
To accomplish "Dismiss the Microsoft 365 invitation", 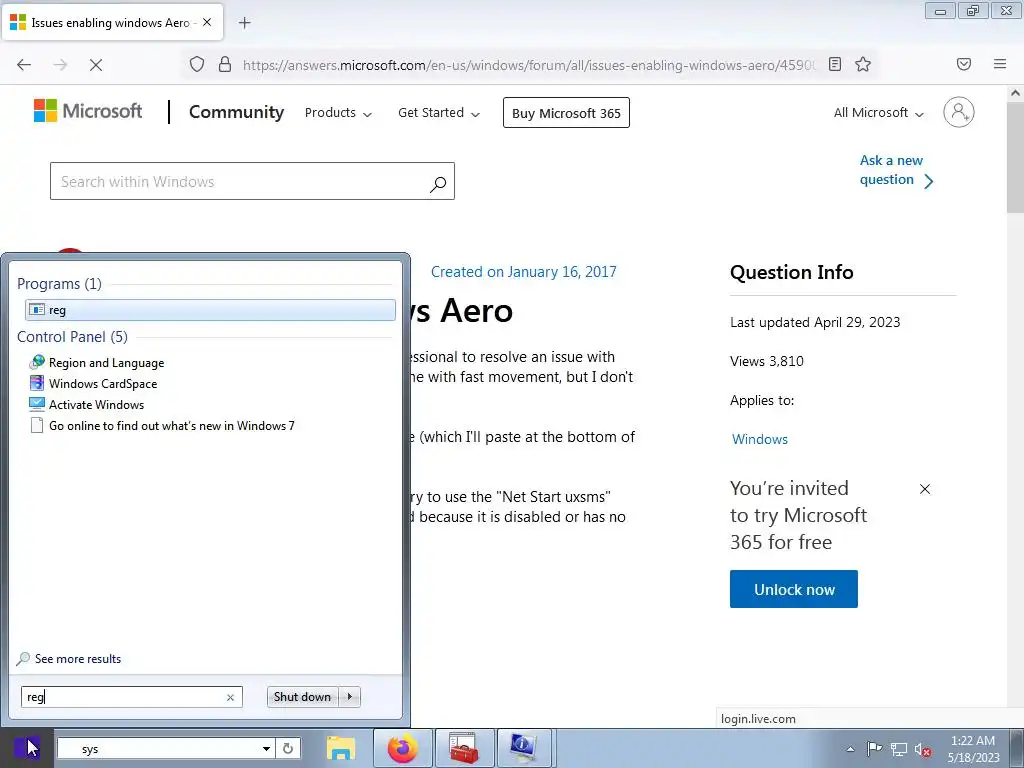I will [x=925, y=488].
